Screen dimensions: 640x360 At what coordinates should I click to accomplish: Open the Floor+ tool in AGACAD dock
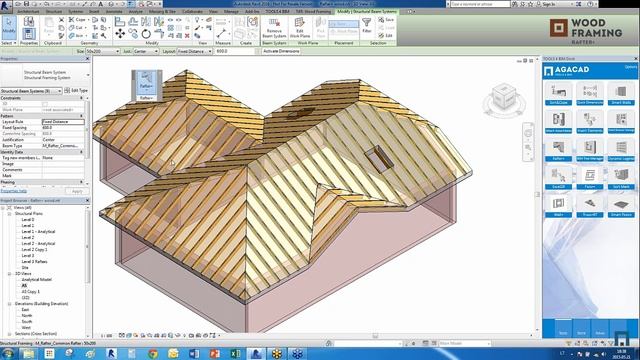point(590,177)
